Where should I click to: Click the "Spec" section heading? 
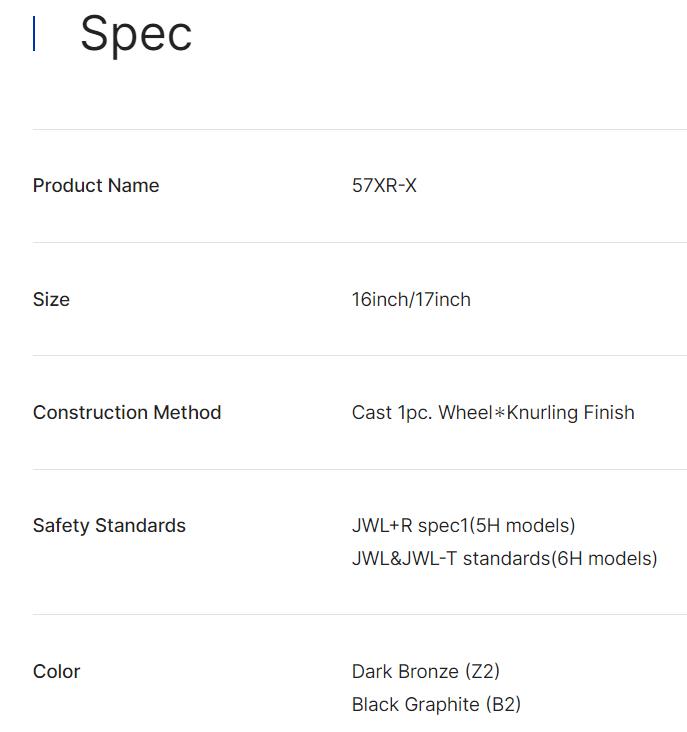[135, 34]
